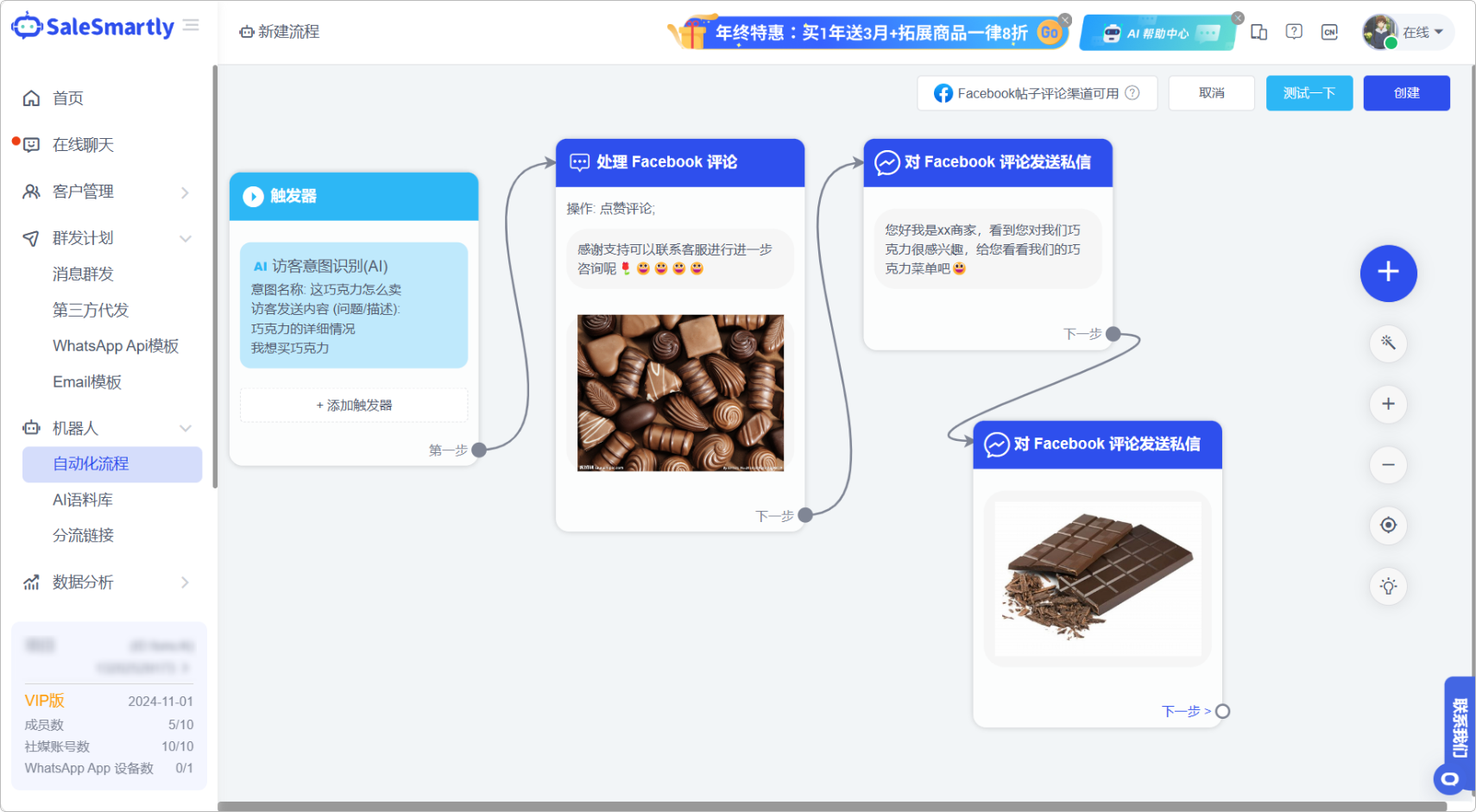Open the help question mark icon in header
This screenshot has height=812, width=1476.
1294,32
